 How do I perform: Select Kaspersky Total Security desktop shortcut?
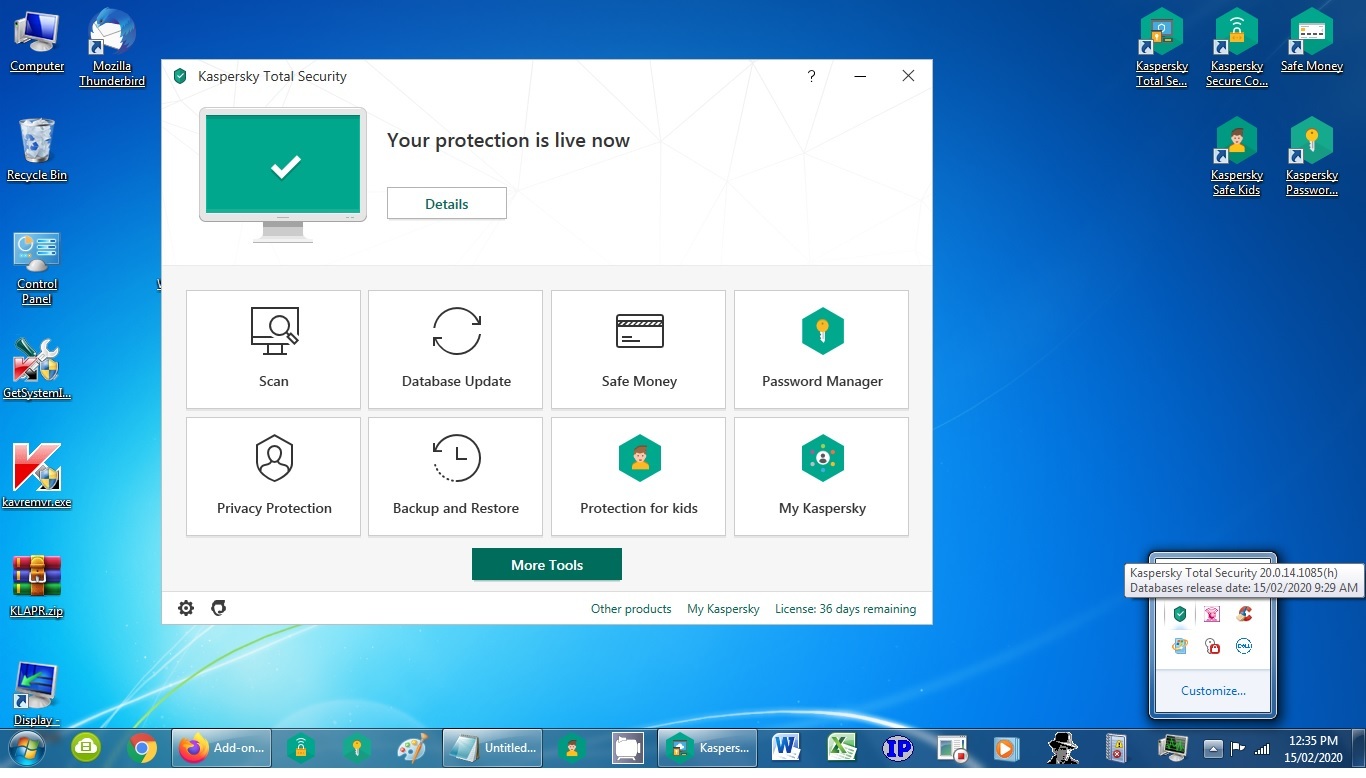(1162, 48)
